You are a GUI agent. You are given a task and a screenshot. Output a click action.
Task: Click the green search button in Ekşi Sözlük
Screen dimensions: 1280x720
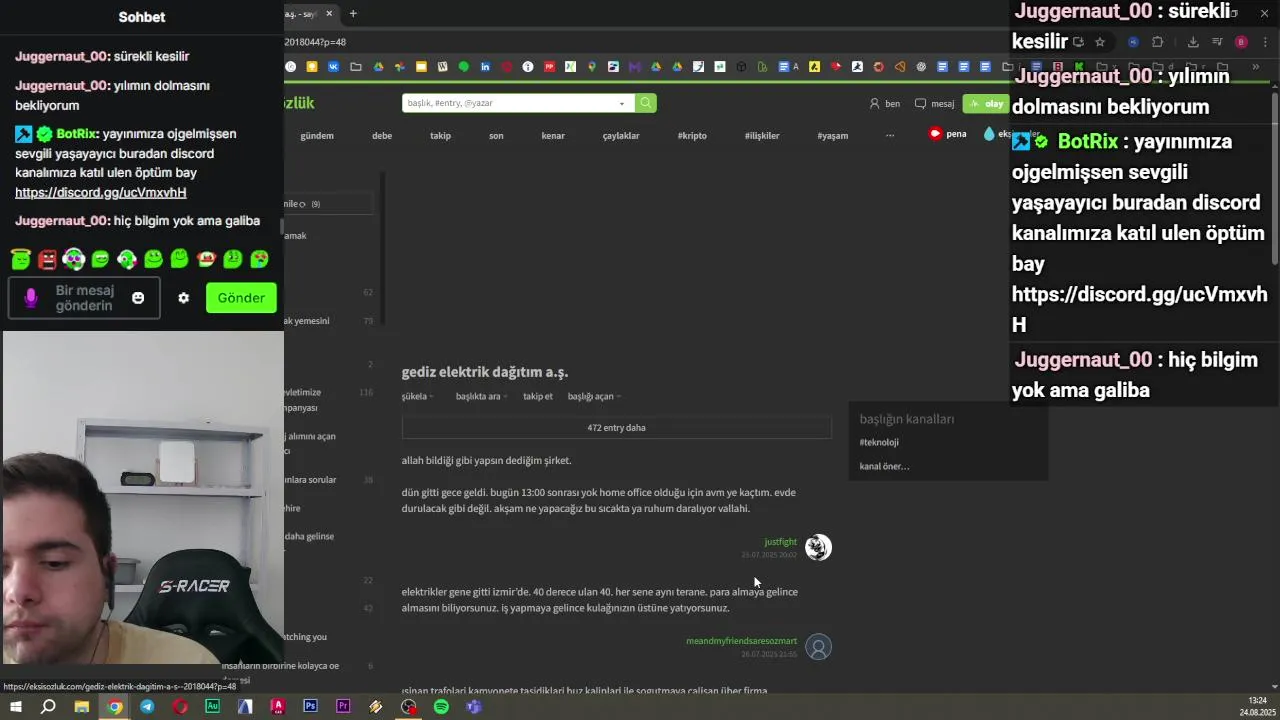tap(646, 103)
